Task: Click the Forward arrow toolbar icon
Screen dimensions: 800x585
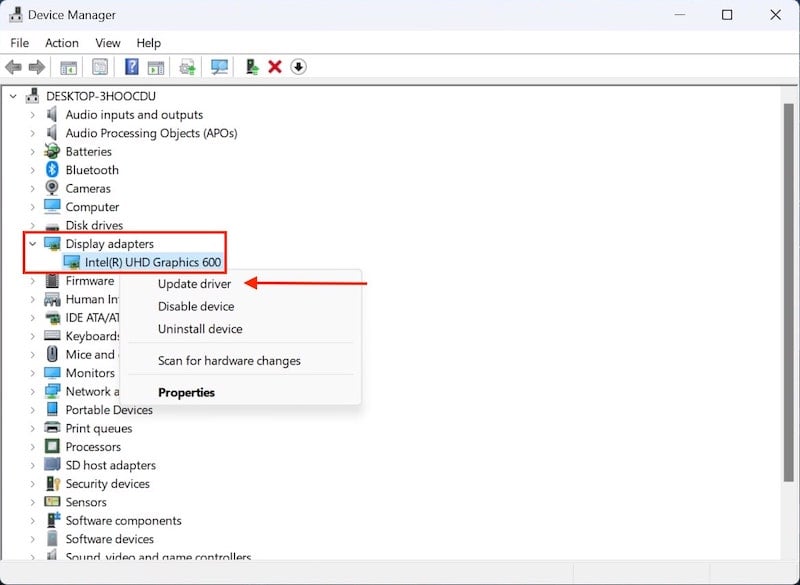Action: [x=37, y=67]
